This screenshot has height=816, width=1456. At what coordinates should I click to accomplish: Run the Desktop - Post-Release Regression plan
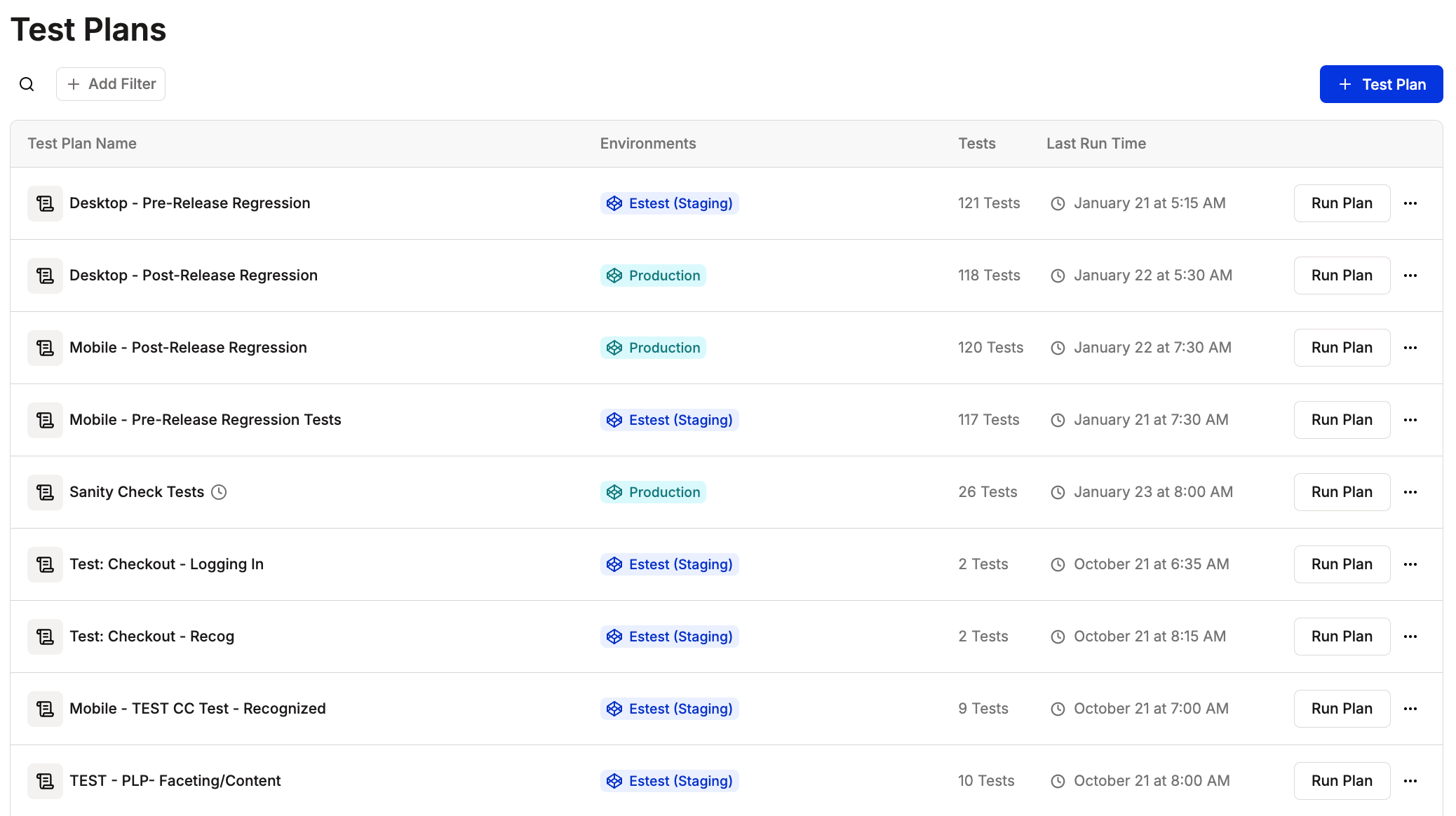pyautogui.click(x=1342, y=276)
